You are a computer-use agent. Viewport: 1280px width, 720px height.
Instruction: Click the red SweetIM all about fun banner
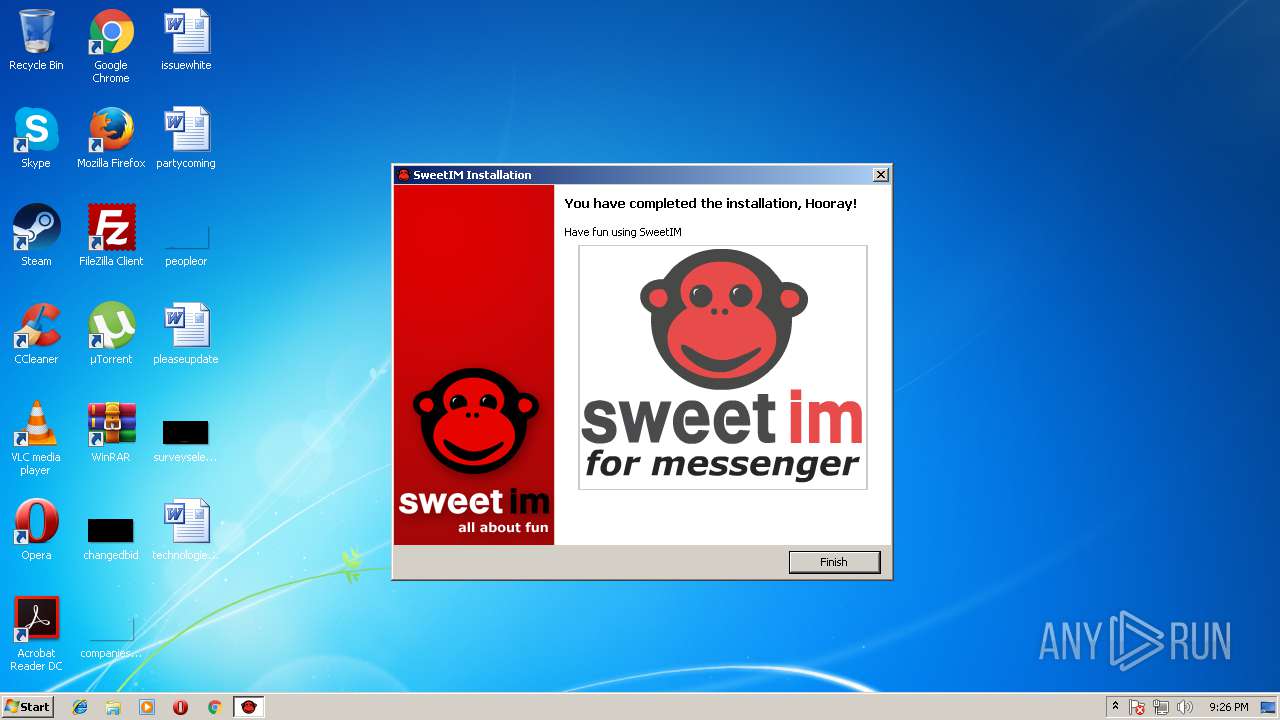click(474, 365)
